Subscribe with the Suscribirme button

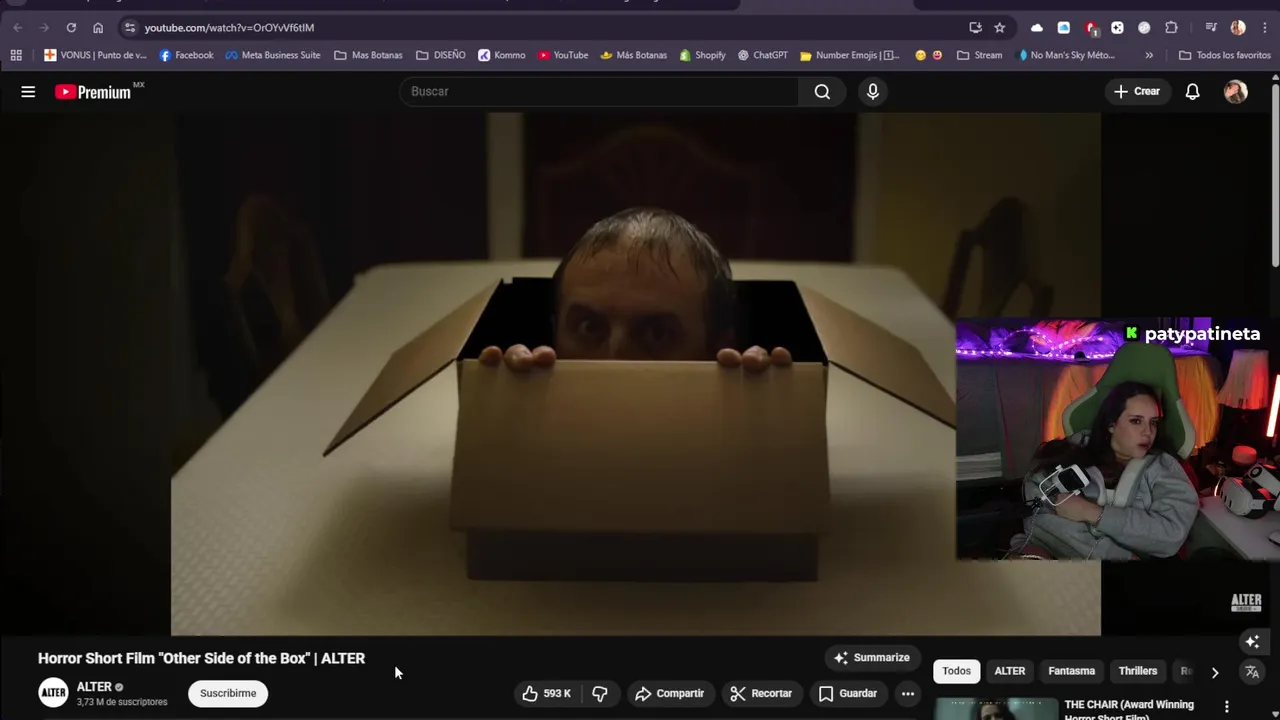point(228,693)
